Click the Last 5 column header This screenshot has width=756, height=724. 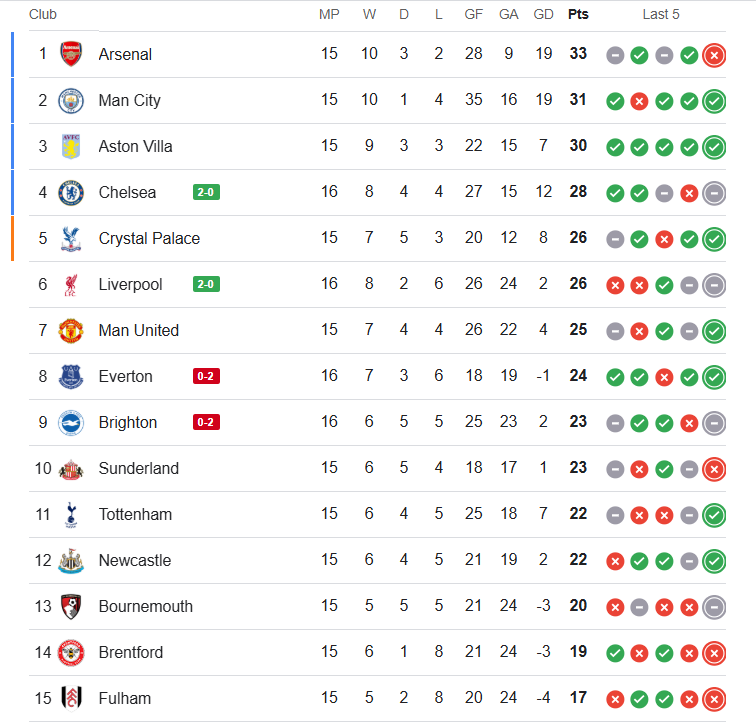point(661,14)
